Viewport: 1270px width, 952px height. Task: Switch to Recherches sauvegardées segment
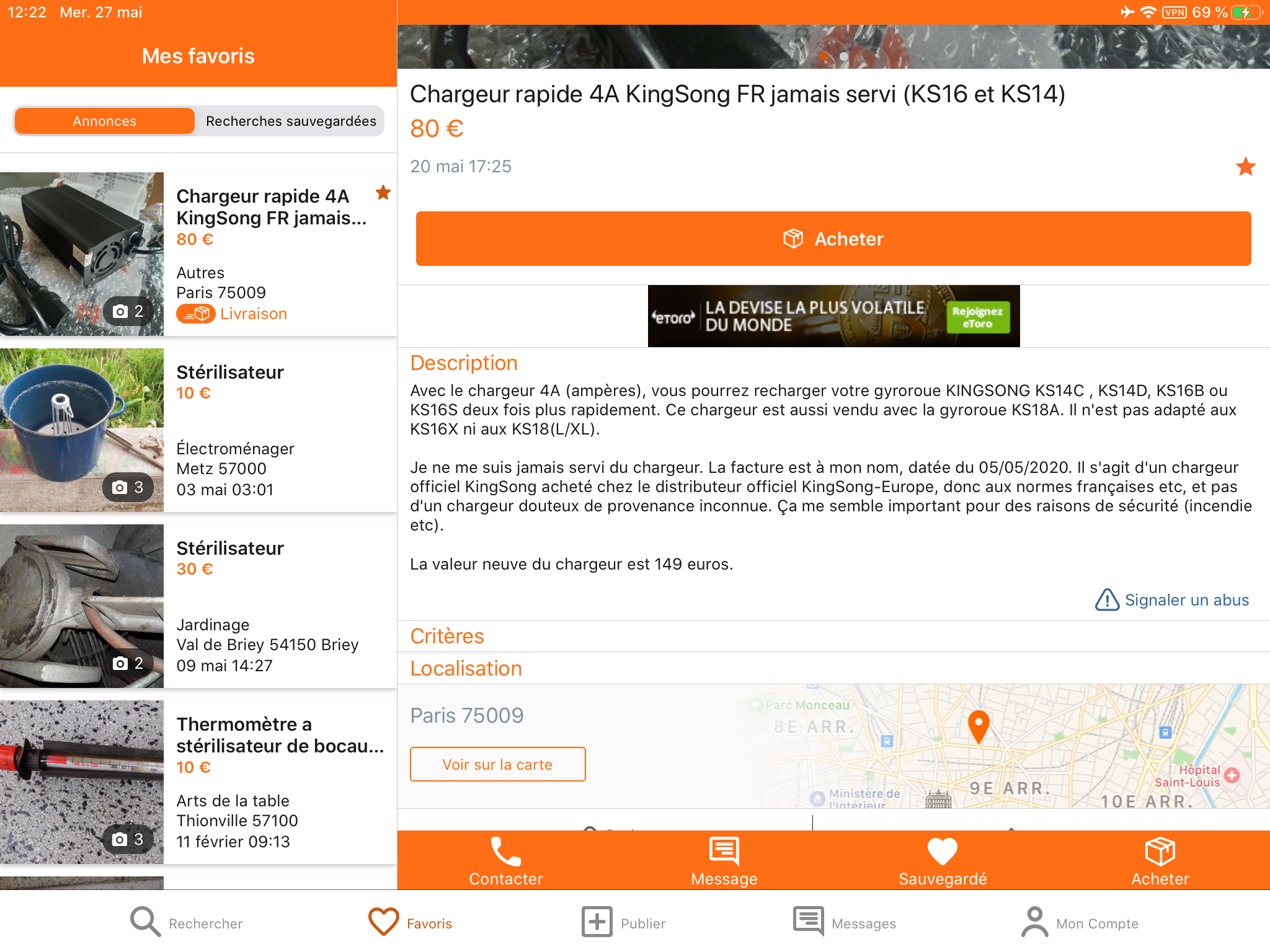click(x=291, y=121)
